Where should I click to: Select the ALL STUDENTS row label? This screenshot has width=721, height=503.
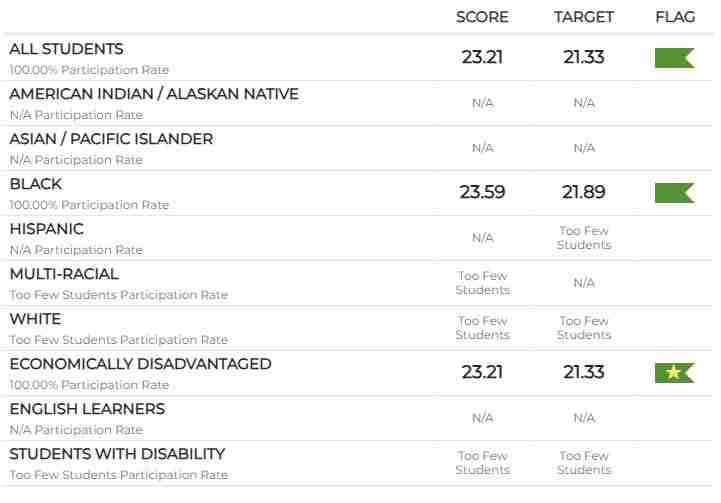(67, 49)
